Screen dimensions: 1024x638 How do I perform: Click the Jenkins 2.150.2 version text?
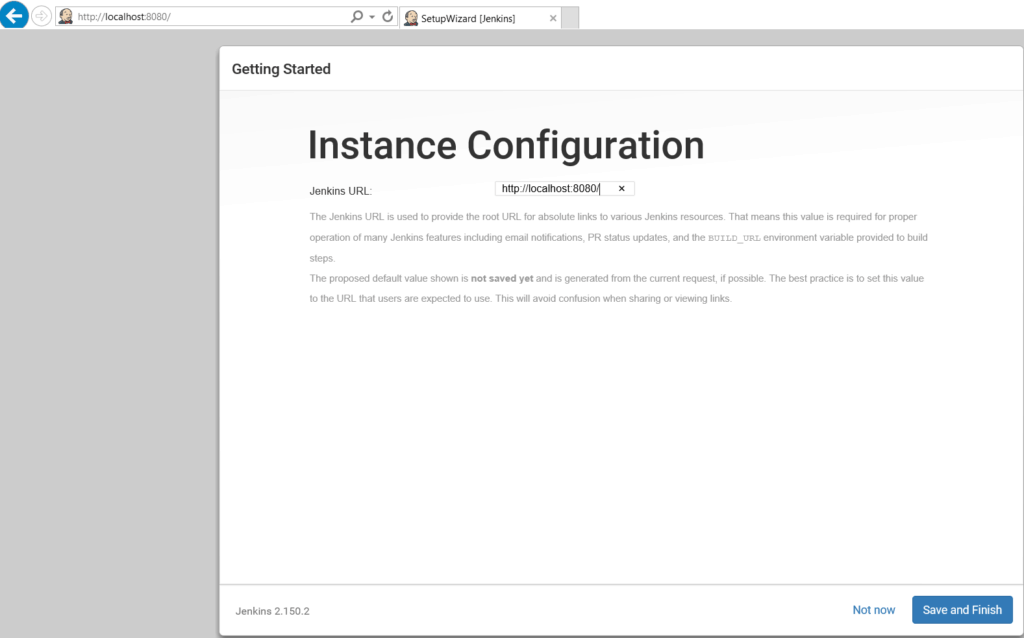[272, 611]
